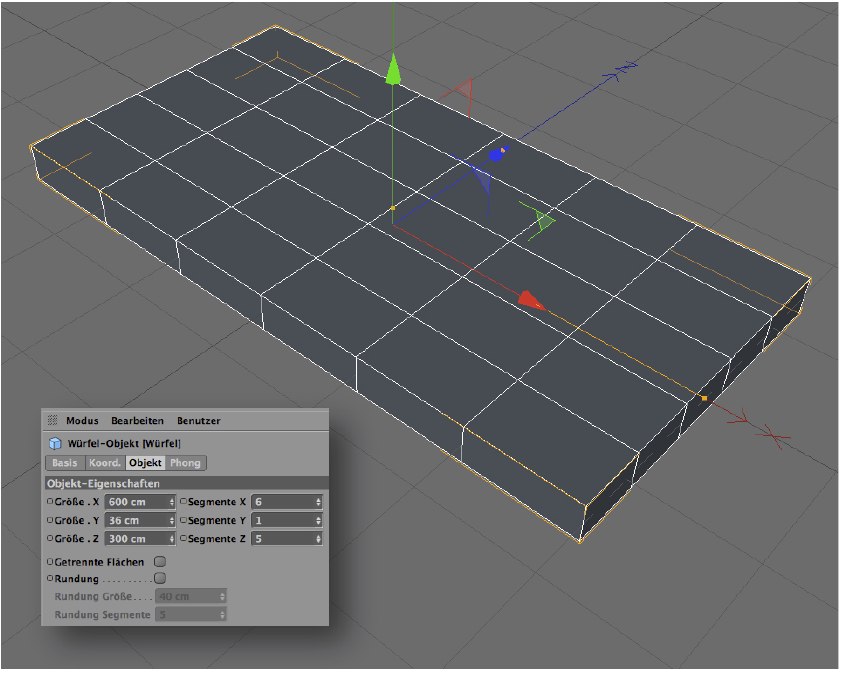
Task: Click the Größe . X stepper arrows
Action: tap(172, 502)
